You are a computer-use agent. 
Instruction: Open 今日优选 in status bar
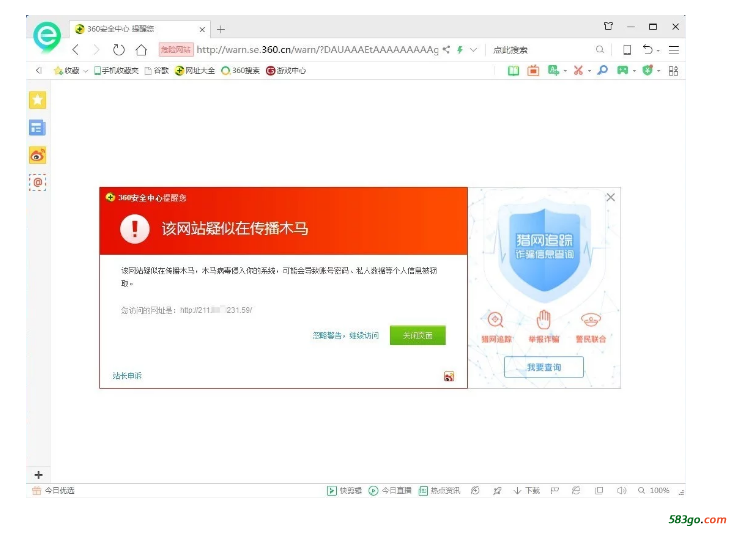point(53,490)
